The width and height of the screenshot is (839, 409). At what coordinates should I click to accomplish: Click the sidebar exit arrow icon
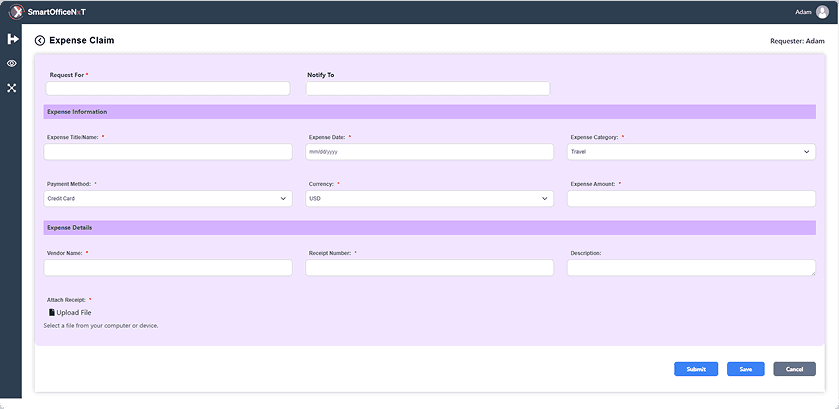12,39
